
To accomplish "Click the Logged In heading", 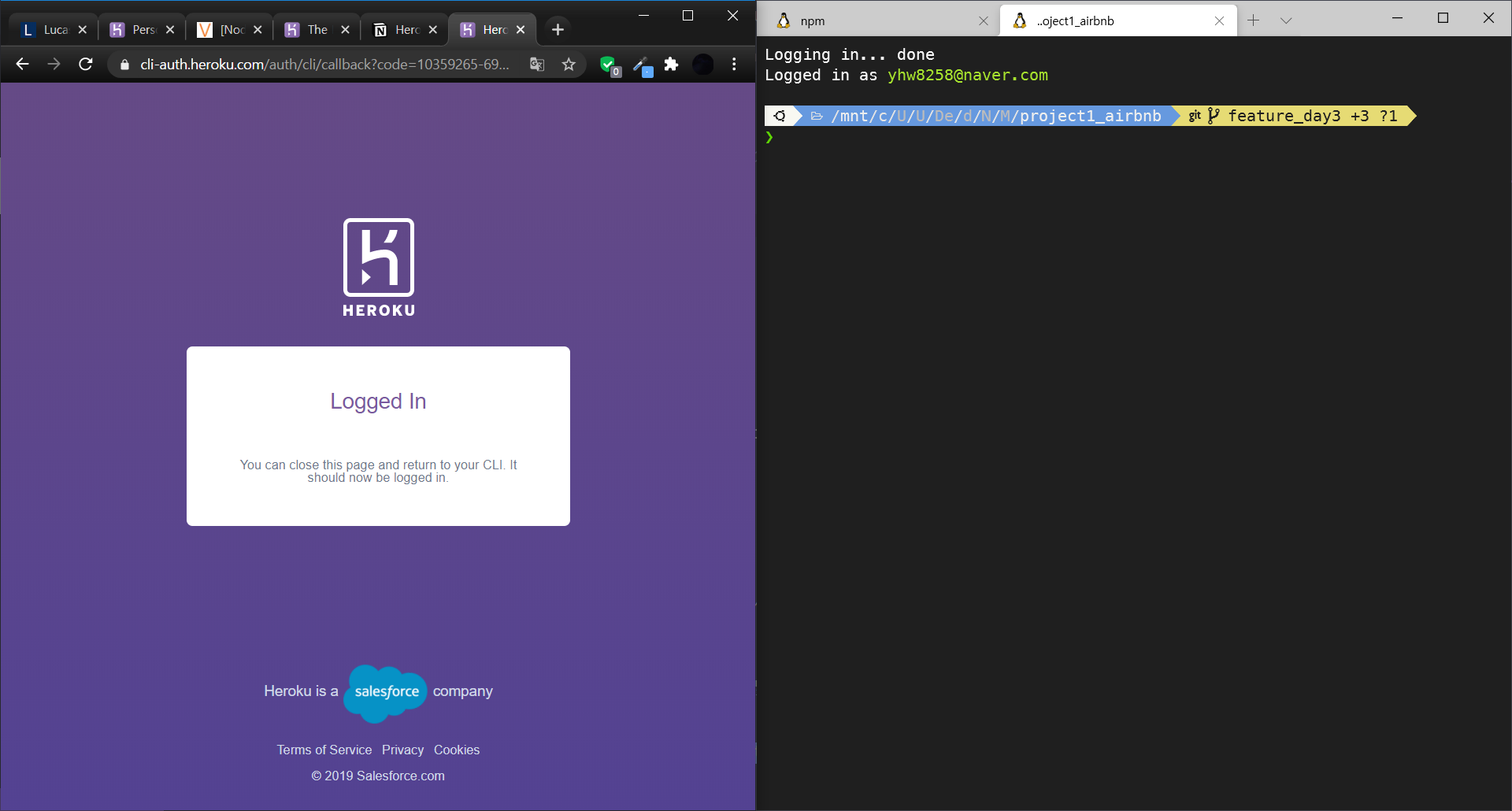I will pyautogui.click(x=378, y=401).
